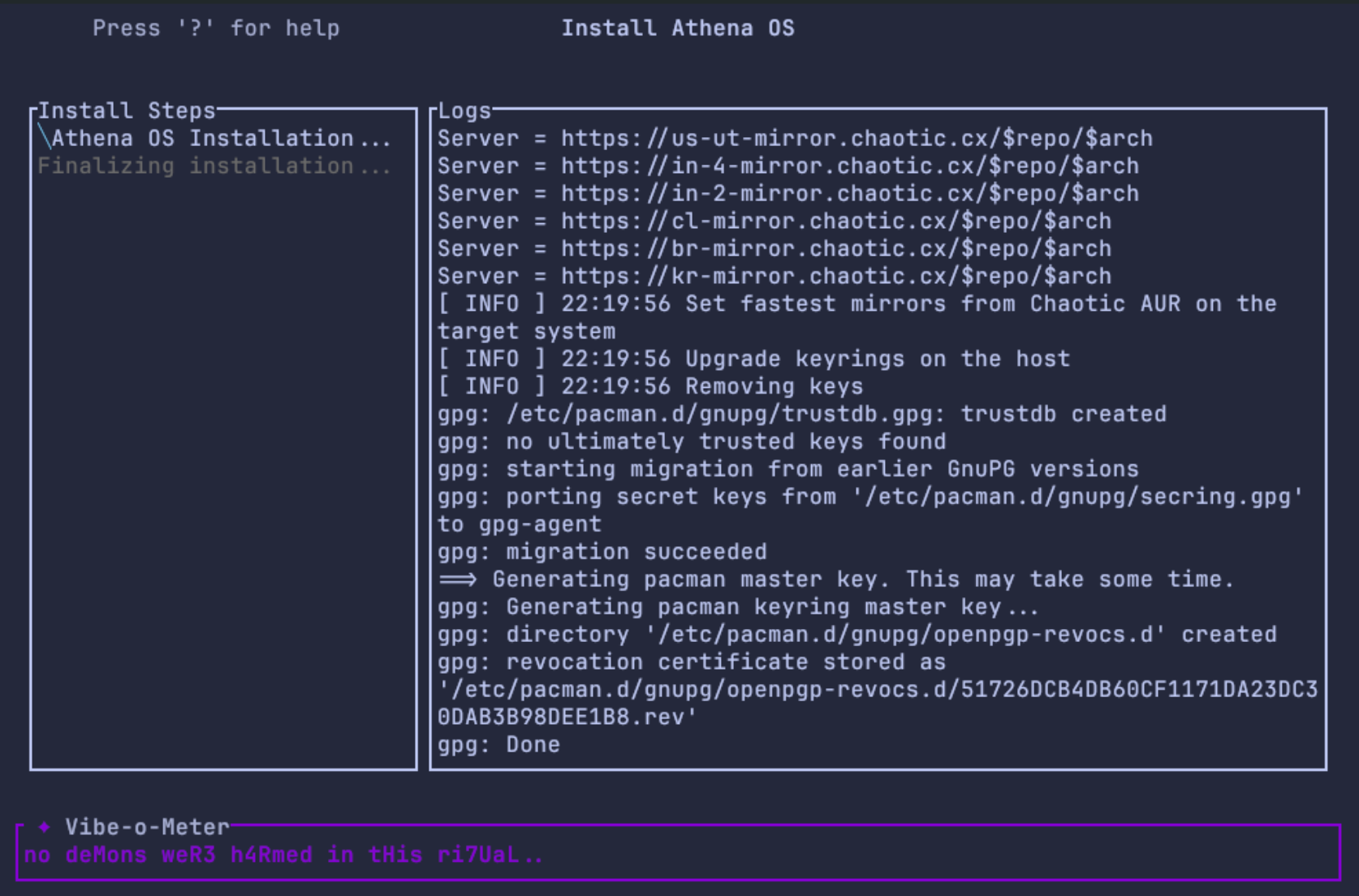The image size is (1359, 896).
Task: Click the "gpg: Done" log line
Action: click(498, 745)
